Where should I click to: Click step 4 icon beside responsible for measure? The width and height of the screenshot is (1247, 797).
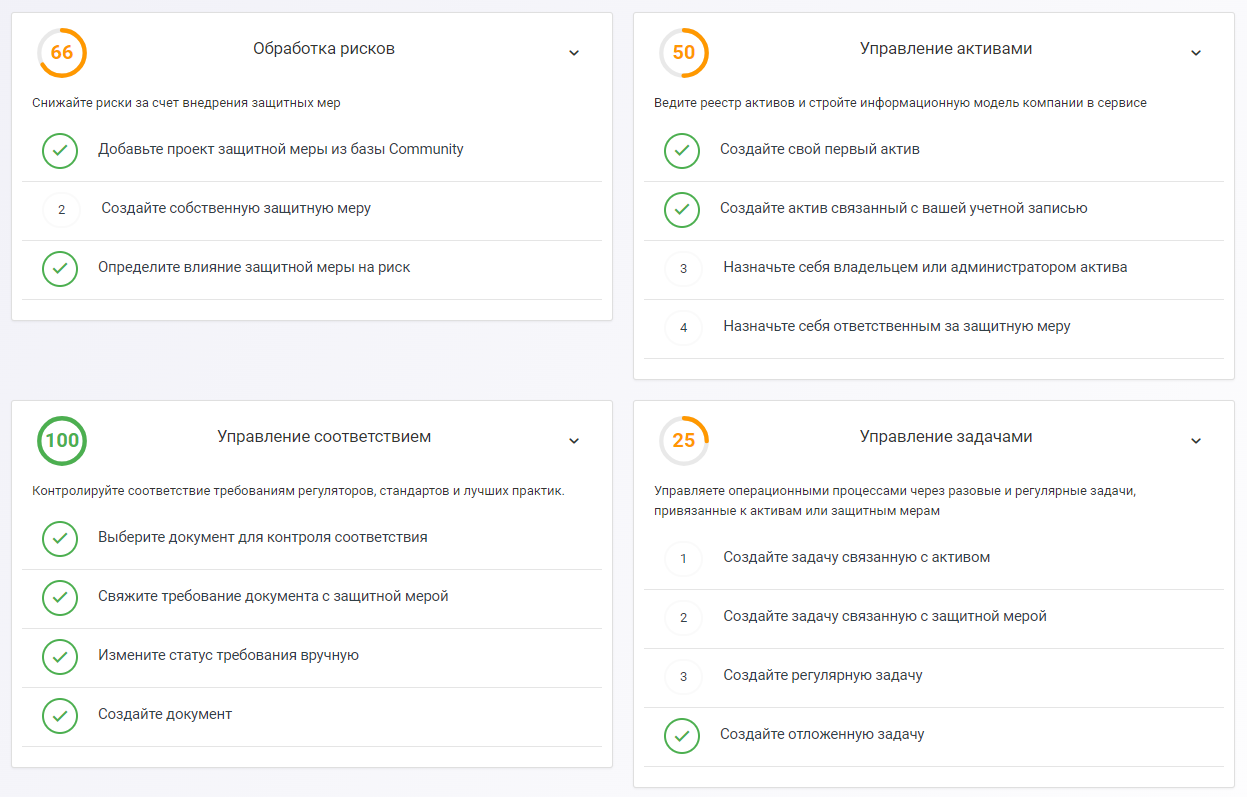pyautogui.click(x=683, y=328)
